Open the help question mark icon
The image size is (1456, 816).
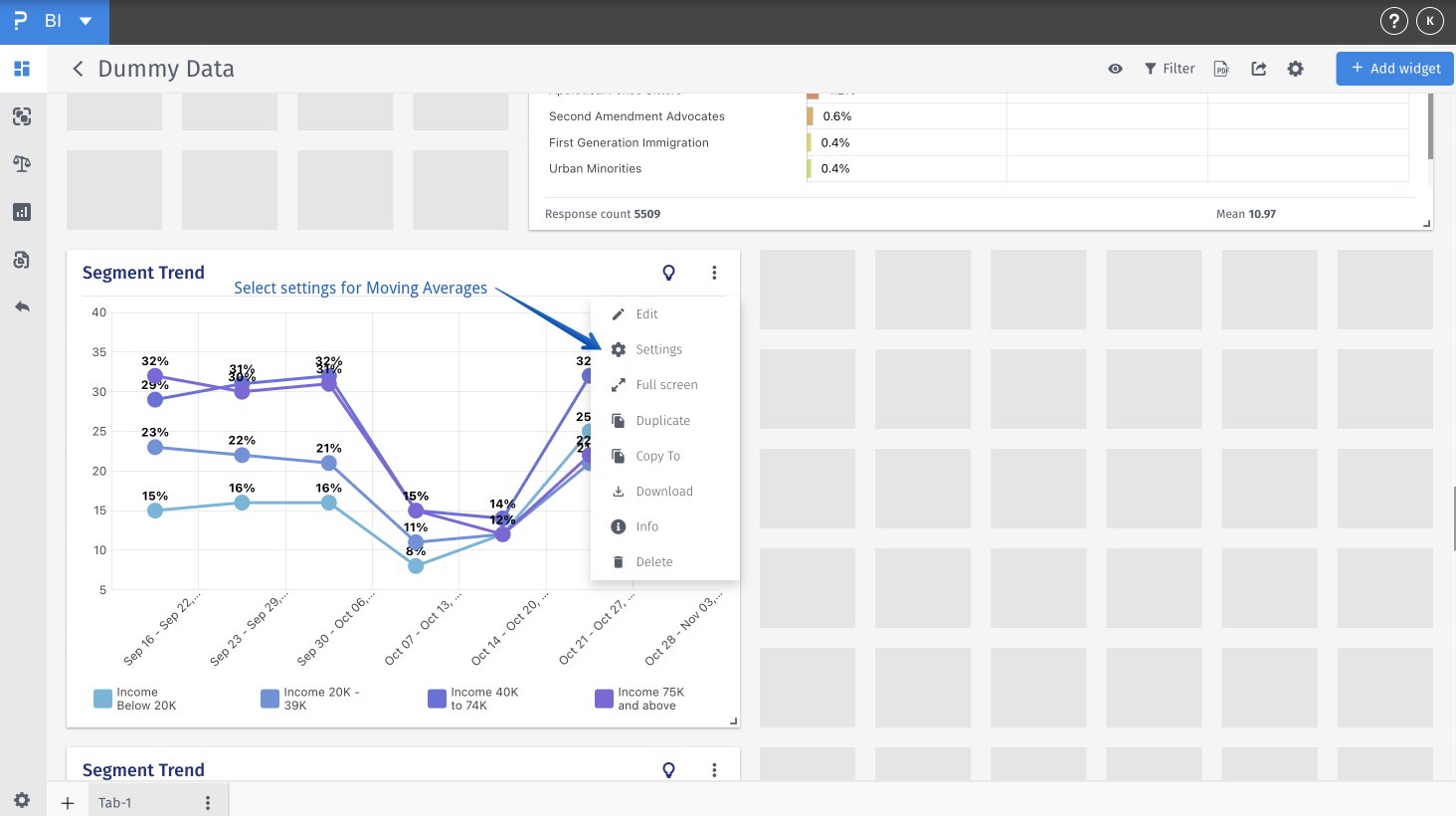click(1394, 21)
